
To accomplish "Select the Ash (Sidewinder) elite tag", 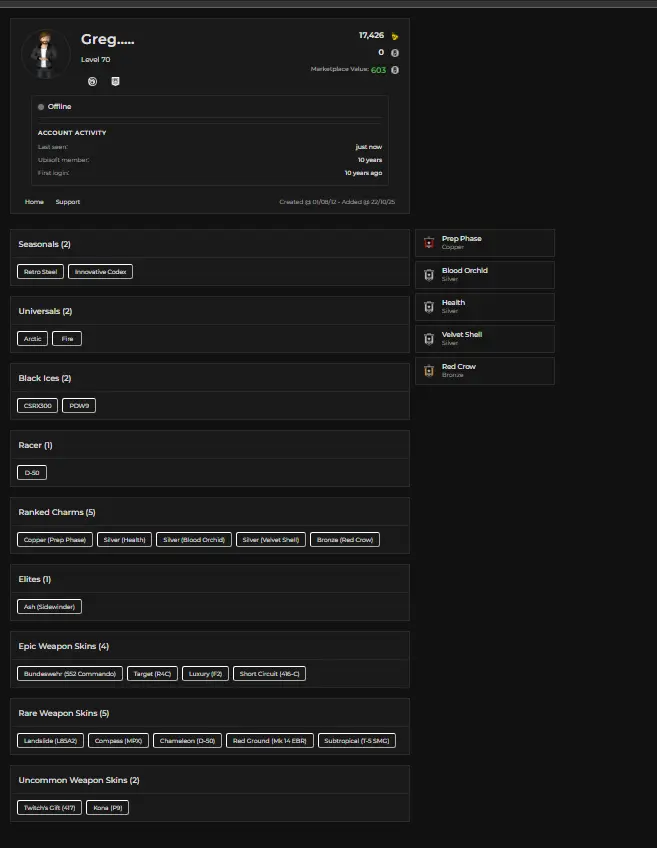I will [x=49, y=607].
